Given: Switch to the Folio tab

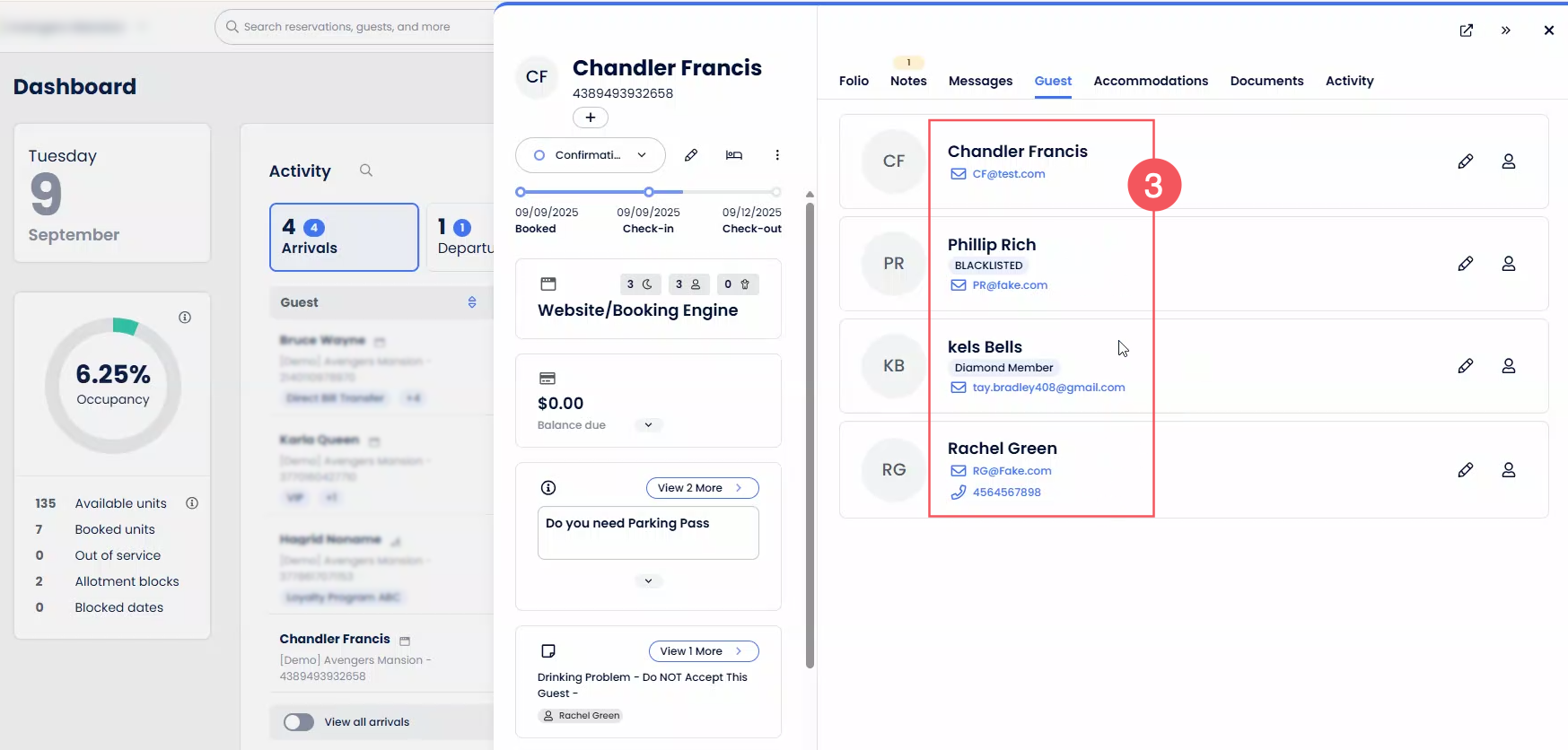Looking at the screenshot, I should click(854, 81).
